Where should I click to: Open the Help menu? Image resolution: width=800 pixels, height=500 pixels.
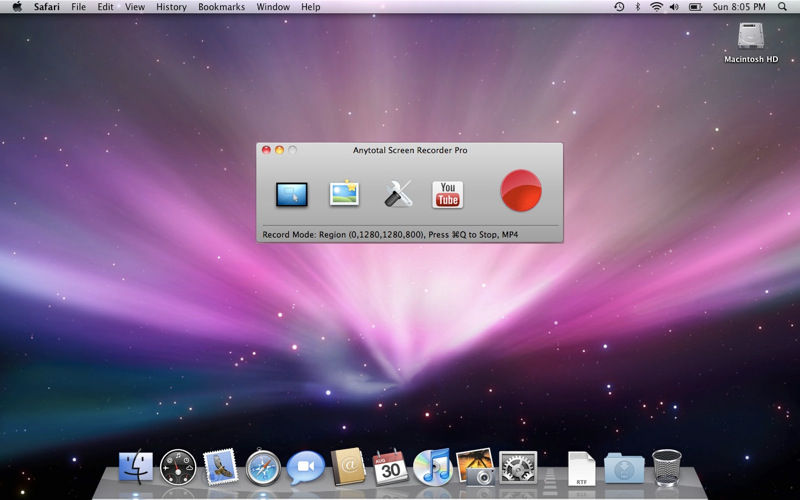click(x=311, y=7)
